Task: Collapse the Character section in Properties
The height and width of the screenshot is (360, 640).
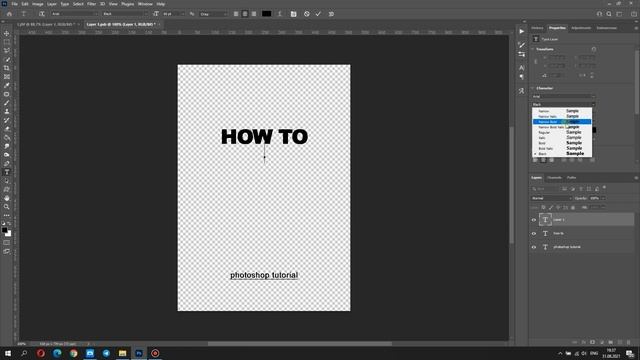Action: coord(533,88)
